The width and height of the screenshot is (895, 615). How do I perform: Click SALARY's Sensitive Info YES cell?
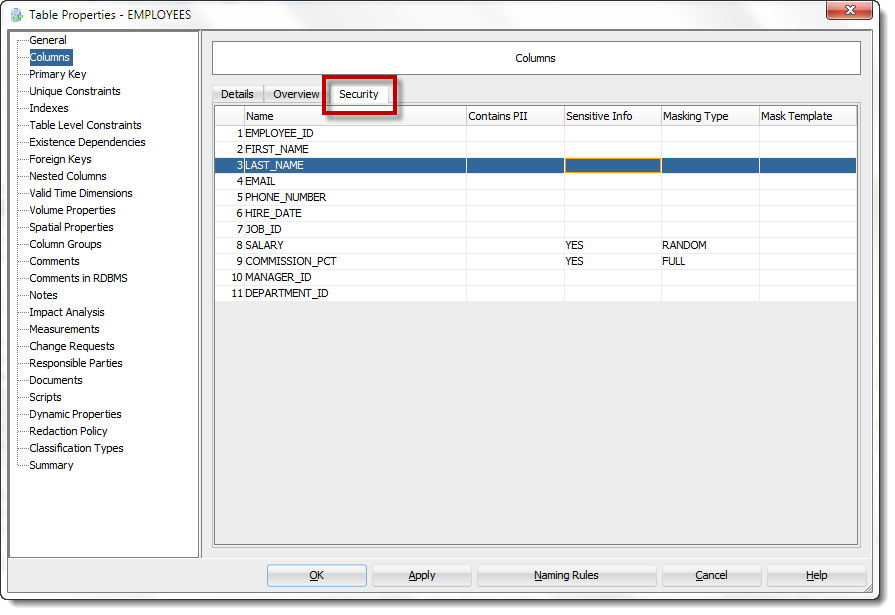click(613, 246)
